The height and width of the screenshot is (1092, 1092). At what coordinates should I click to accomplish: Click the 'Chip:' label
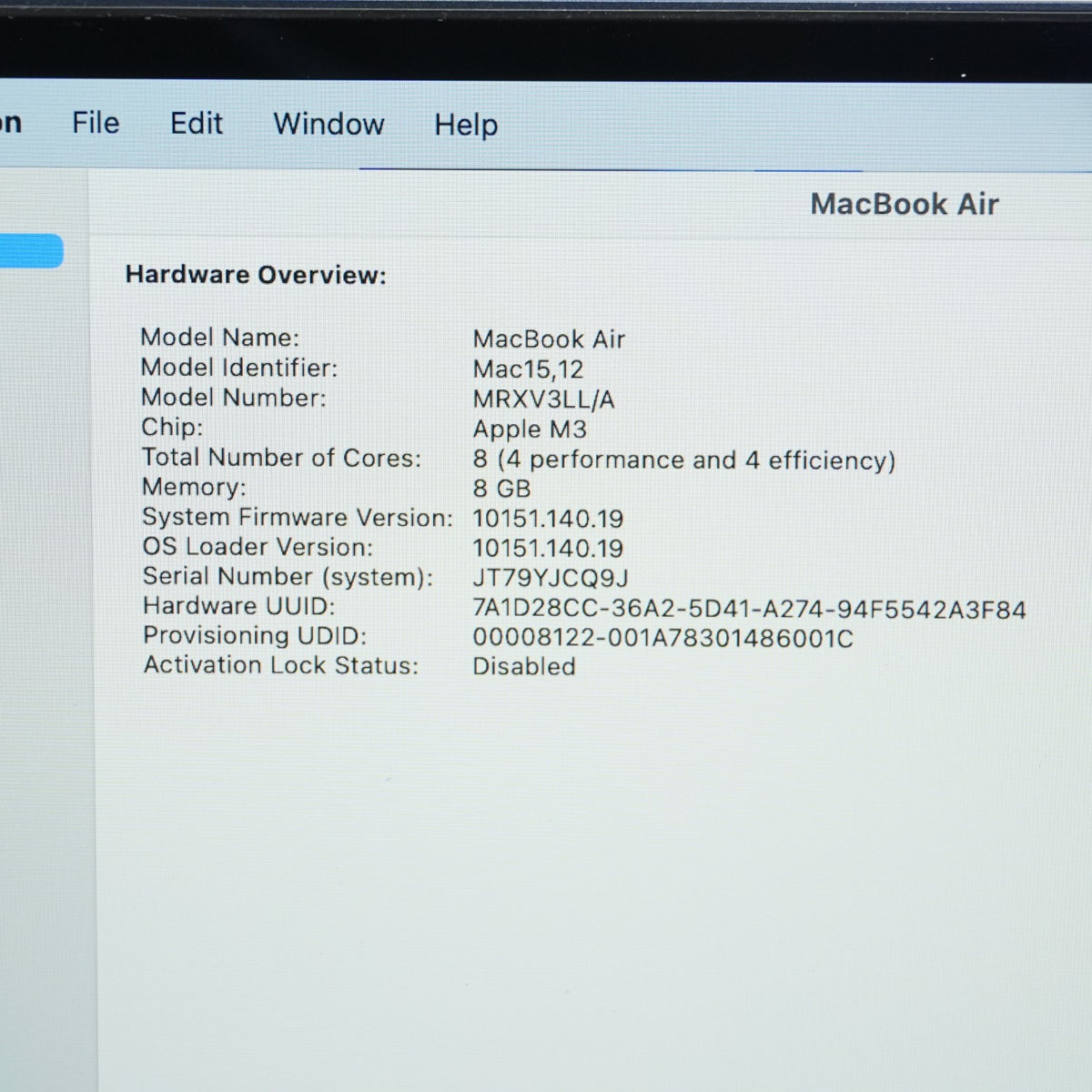(x=172, y=428)
